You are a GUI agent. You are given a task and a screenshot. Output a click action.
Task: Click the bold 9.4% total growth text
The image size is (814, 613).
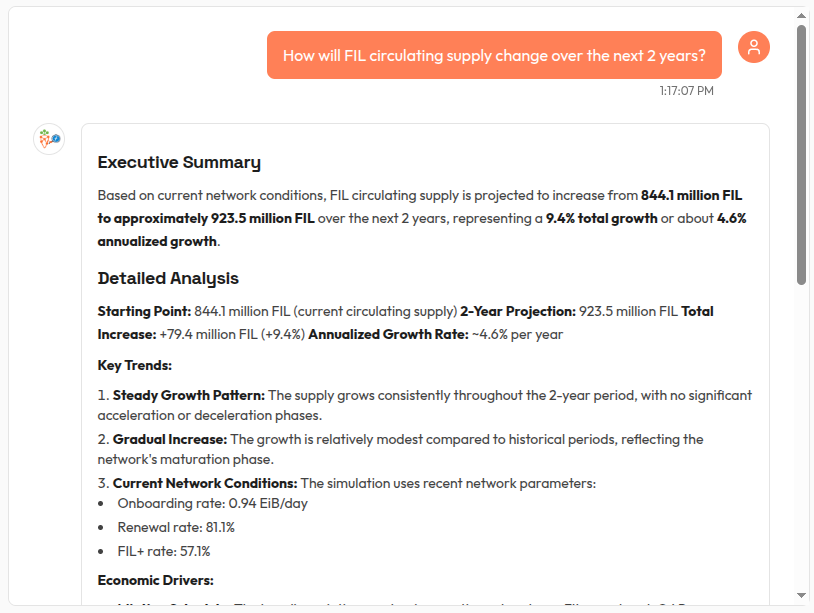tap(601, 218)
